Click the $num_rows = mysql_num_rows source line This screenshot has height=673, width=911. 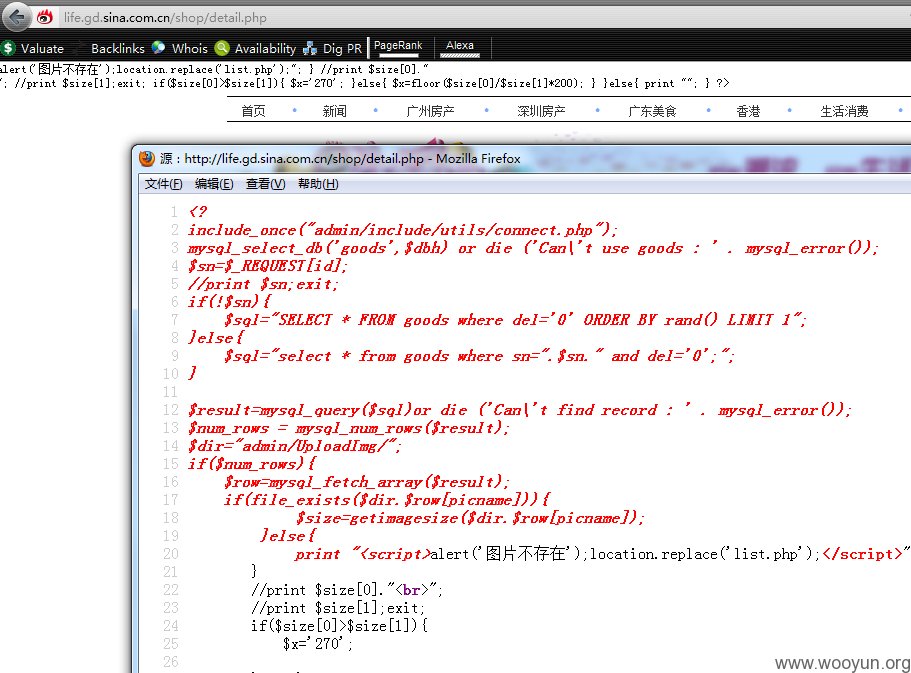348,428
